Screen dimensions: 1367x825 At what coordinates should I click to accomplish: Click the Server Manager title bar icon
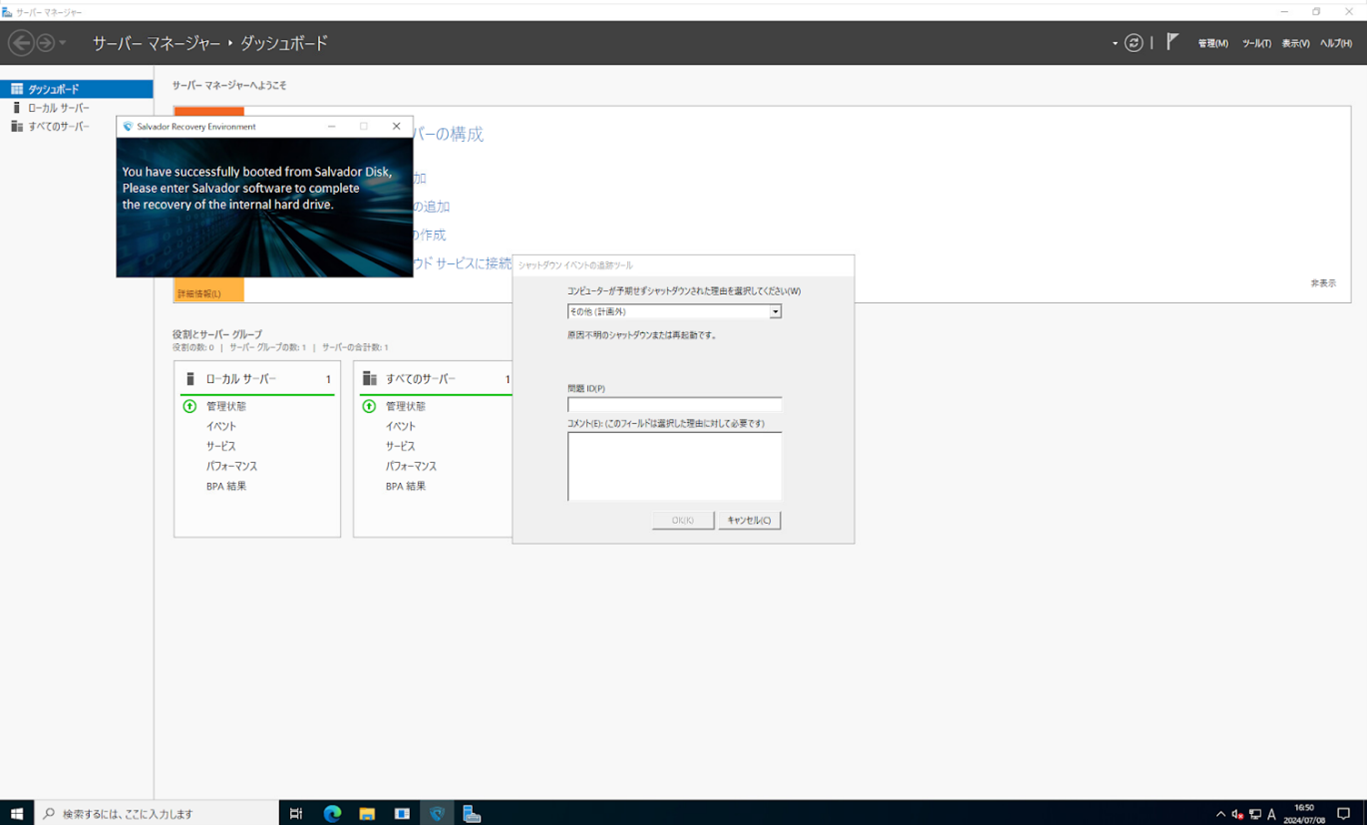click(x=7, y=11)
